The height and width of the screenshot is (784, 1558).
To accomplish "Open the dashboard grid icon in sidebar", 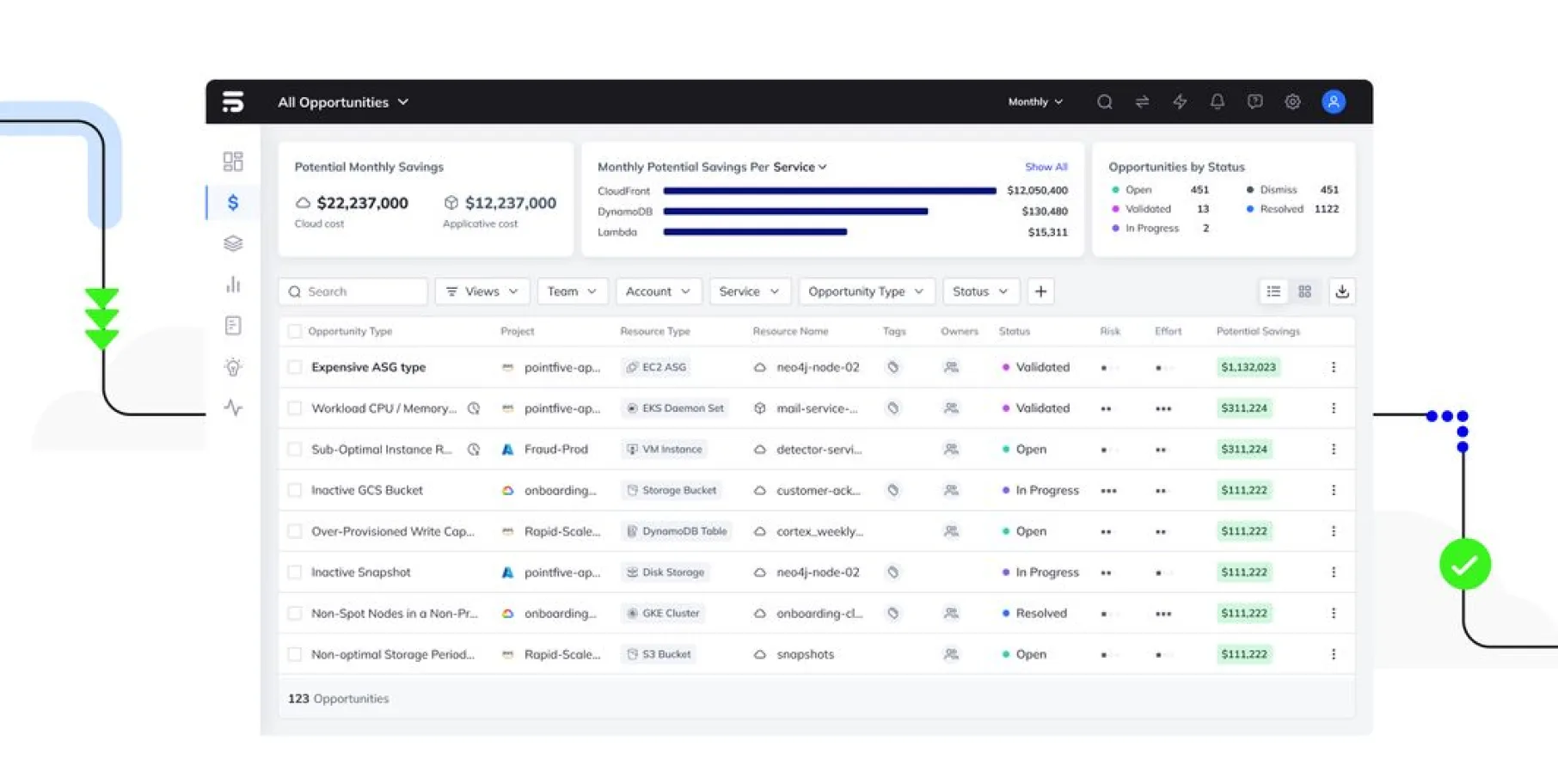I will click(233, 162).
